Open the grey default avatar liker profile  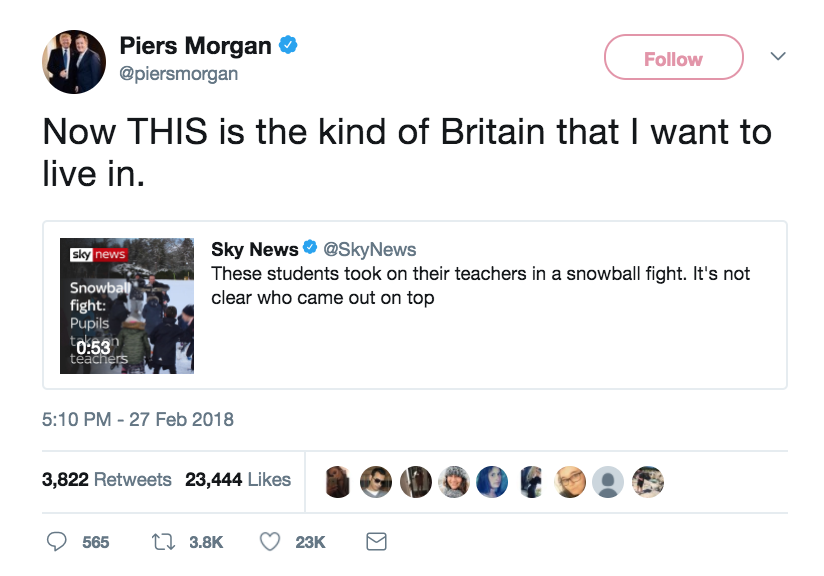(x=609, y=481)
